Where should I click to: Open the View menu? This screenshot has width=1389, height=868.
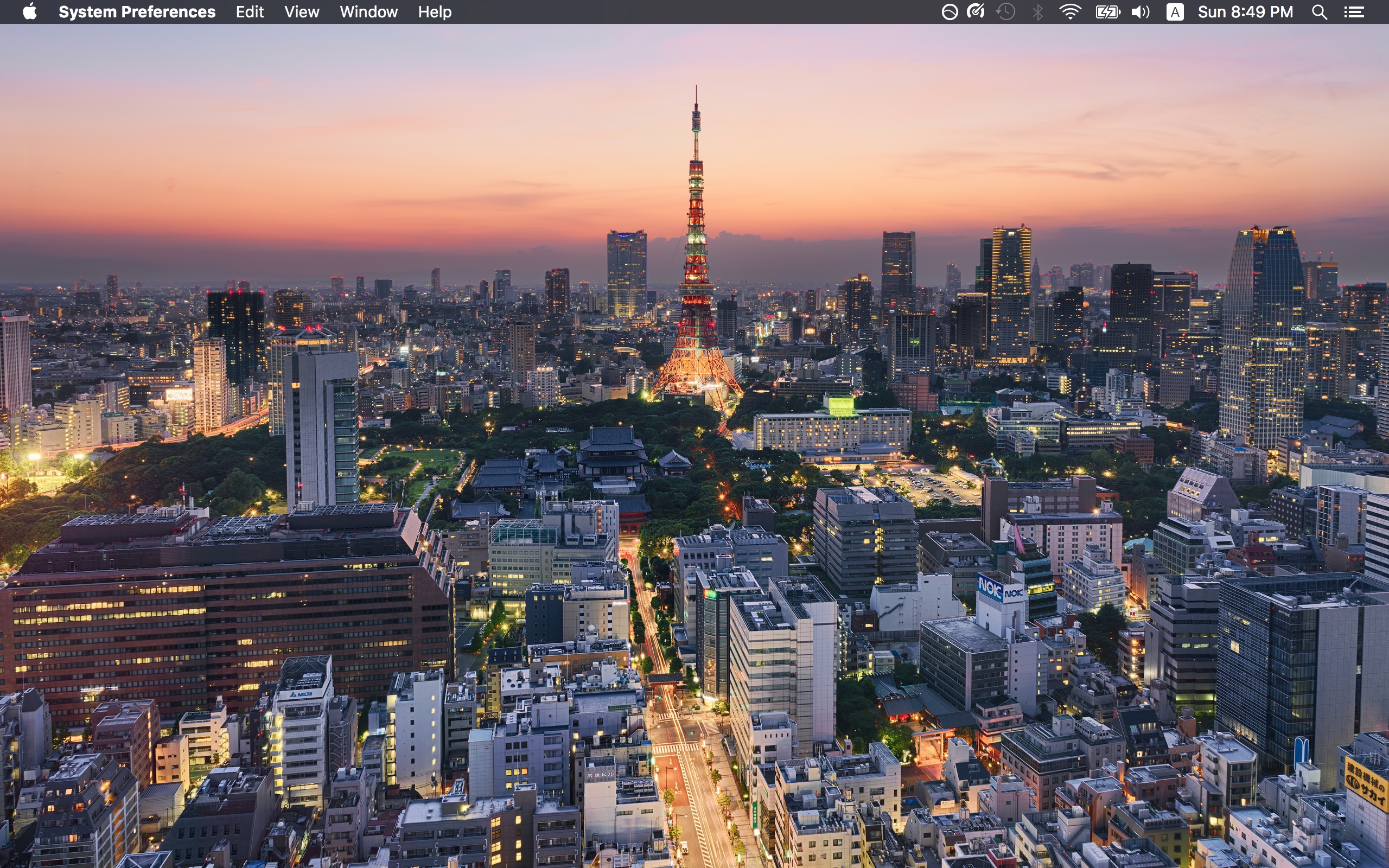click(x=301, y=11)
